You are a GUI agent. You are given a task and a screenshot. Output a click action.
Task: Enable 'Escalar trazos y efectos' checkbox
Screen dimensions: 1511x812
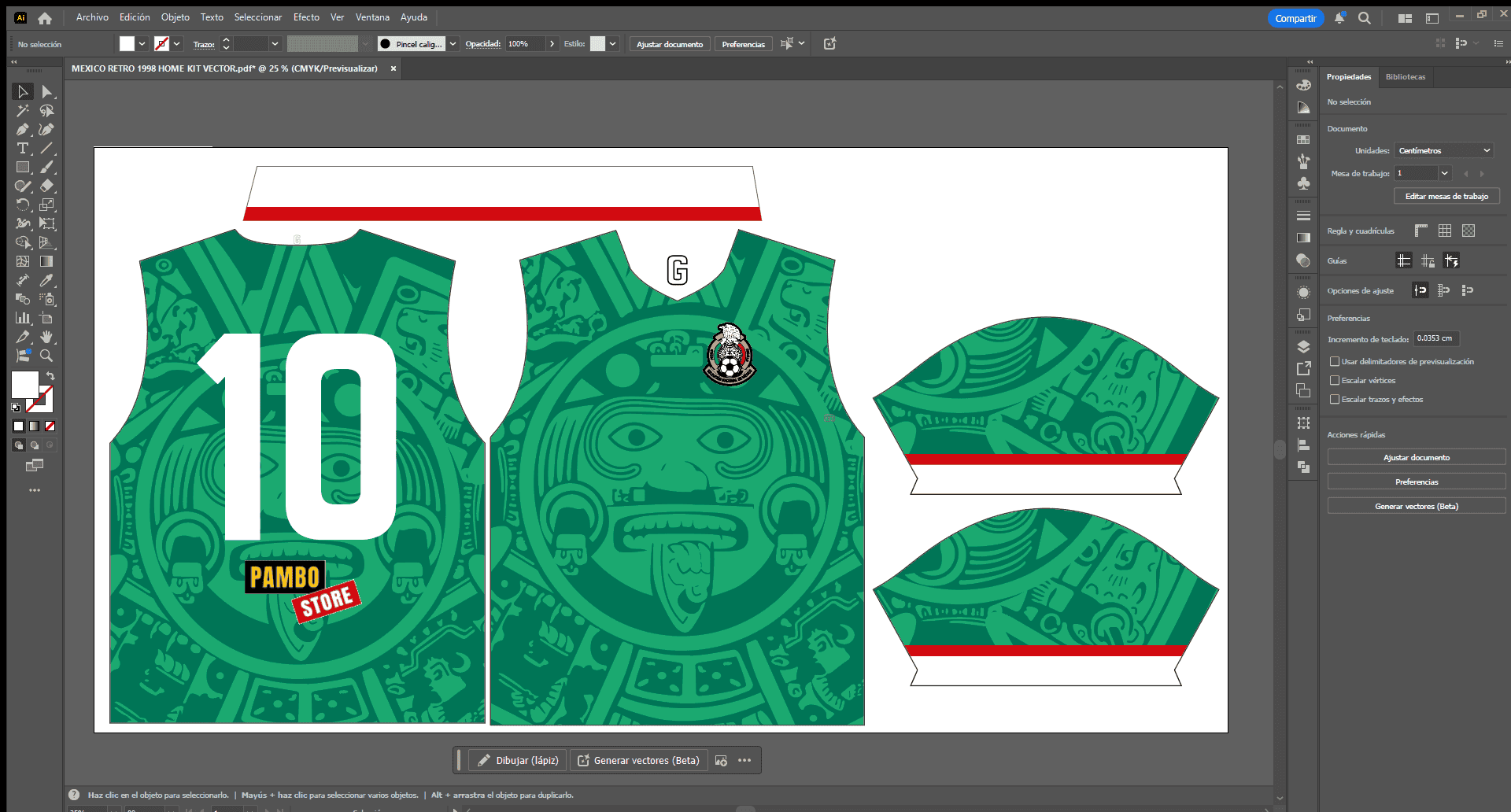click(x=1335, y=400)
